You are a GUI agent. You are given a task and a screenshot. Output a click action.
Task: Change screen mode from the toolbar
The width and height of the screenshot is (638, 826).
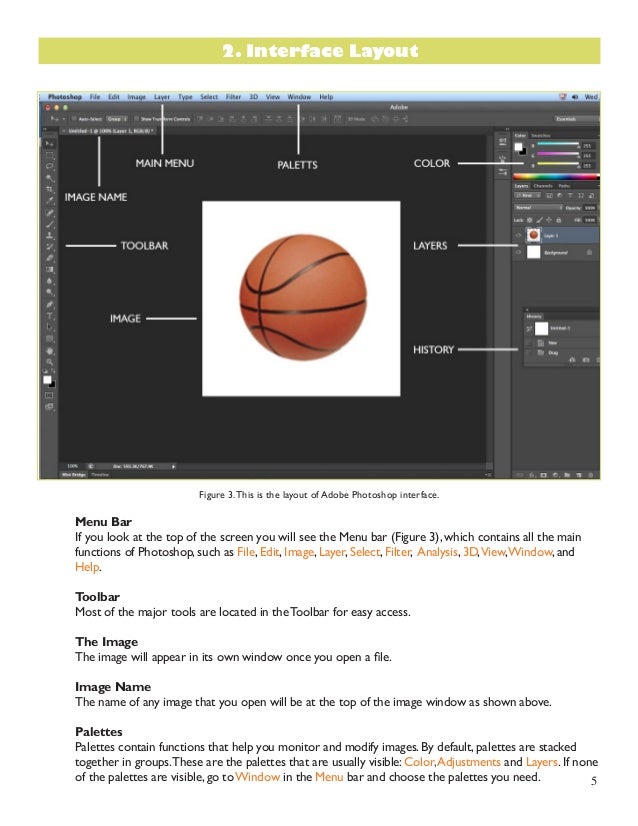pos(49,407)
